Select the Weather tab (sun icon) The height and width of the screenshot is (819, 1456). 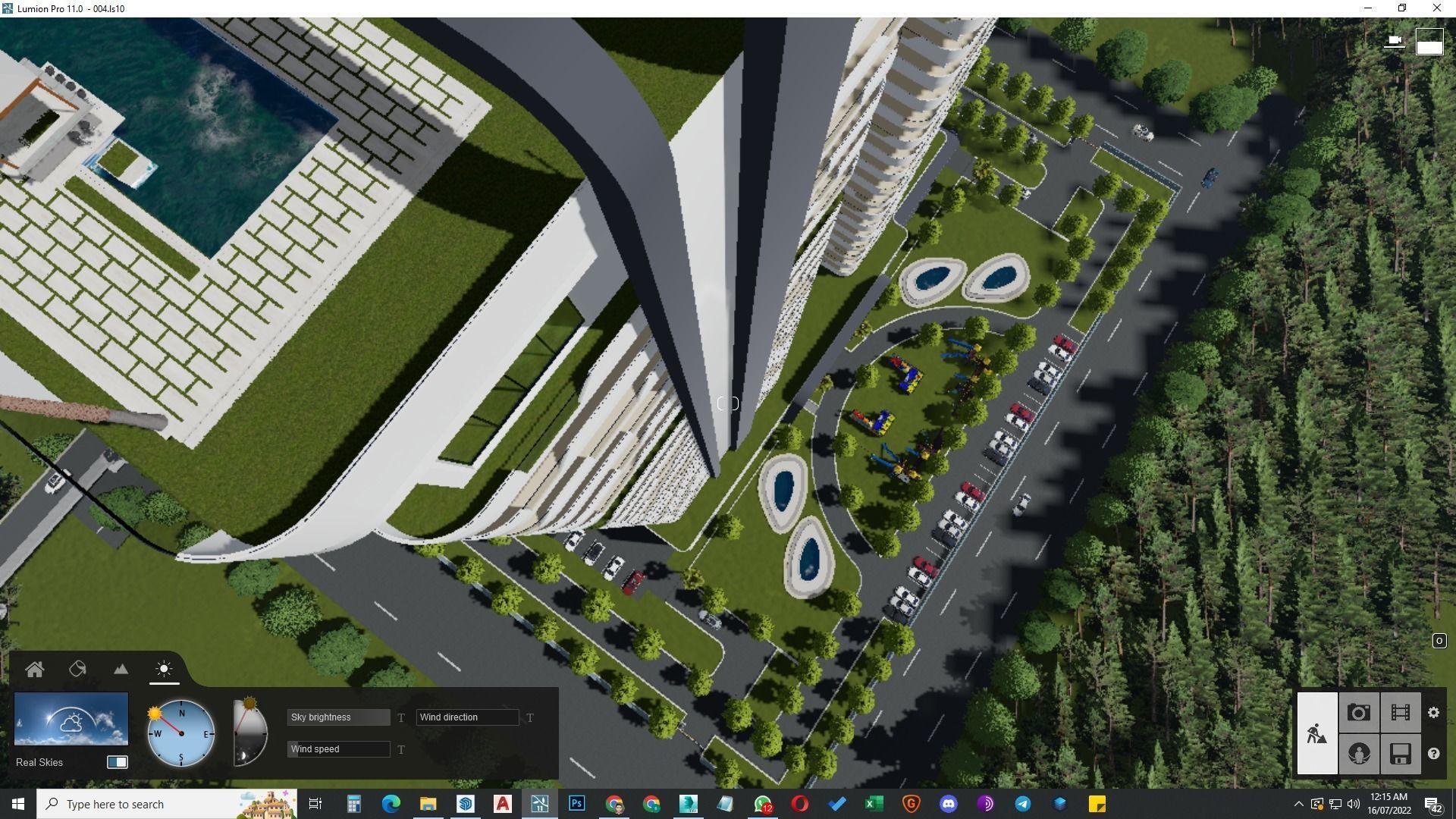click(x=164, y=669)
